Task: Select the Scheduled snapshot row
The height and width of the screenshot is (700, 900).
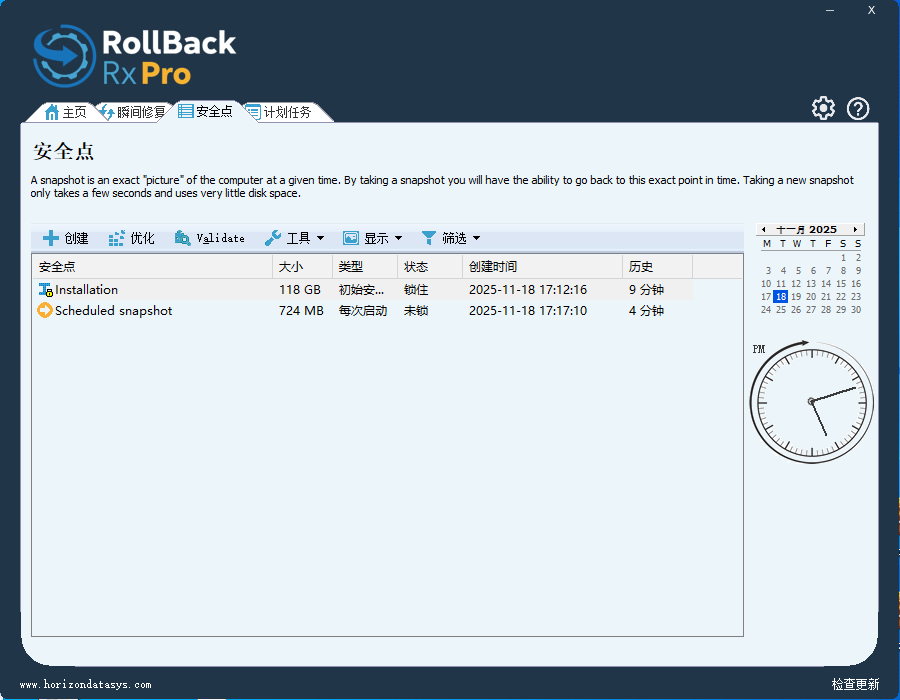Action: (x=150, y=310)
